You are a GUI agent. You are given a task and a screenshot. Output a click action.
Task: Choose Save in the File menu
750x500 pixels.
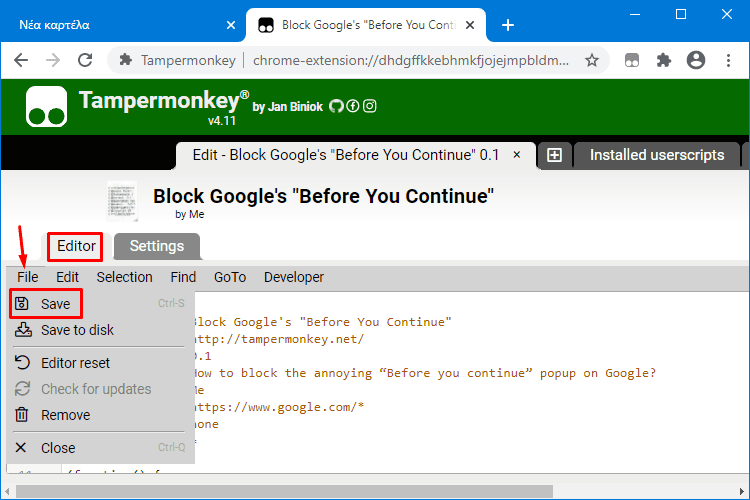pos(100,303)
